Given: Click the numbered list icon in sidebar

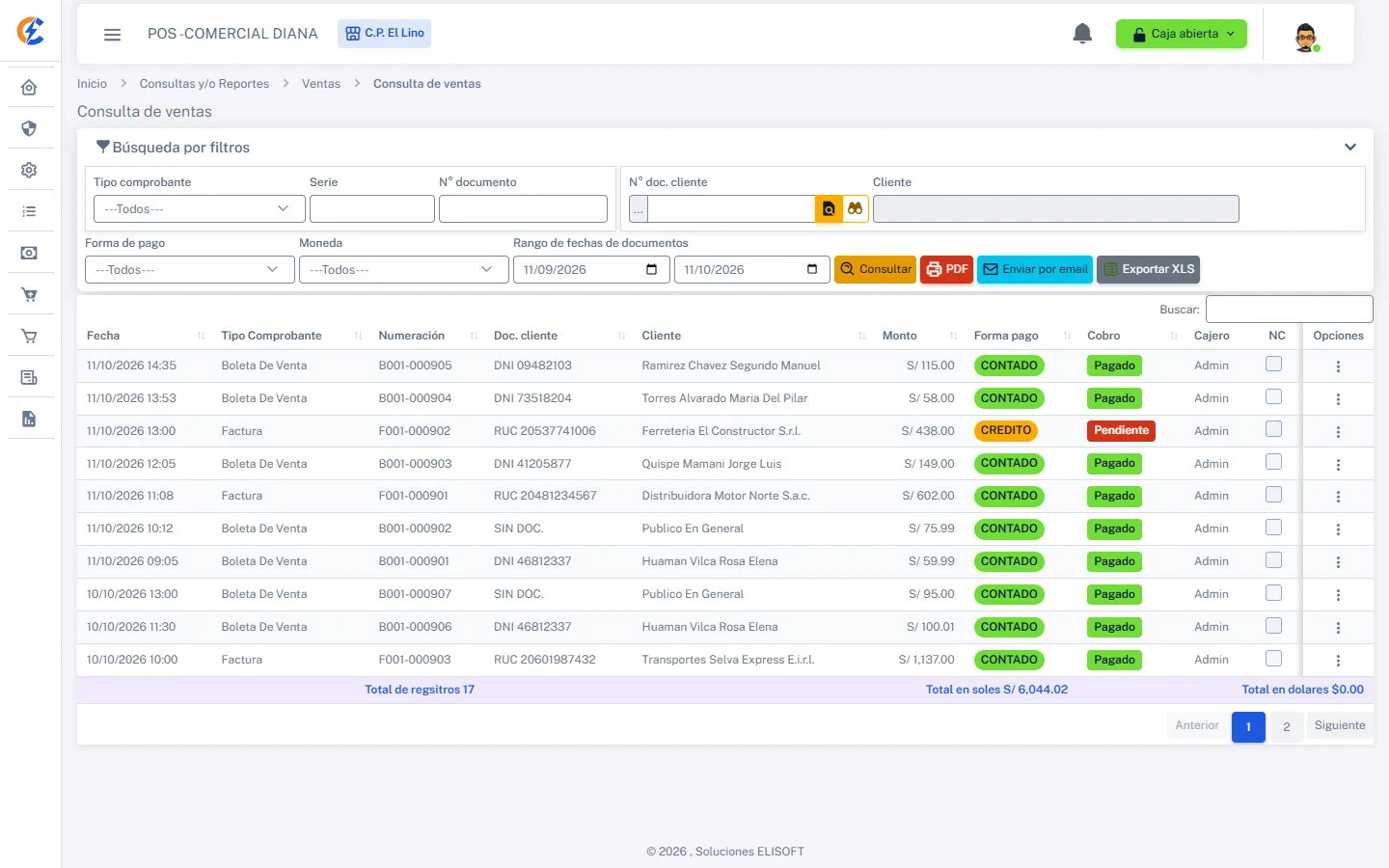Looking at the screenshot, I should (29, 211).
